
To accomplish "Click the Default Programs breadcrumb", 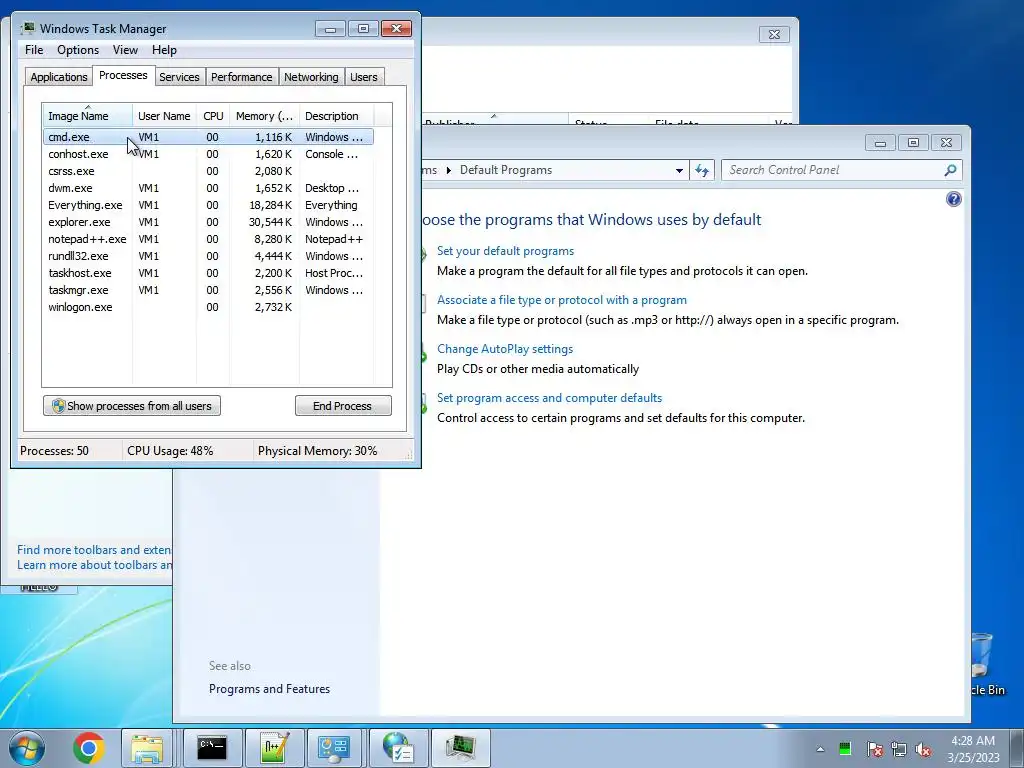I will [505, 170].
